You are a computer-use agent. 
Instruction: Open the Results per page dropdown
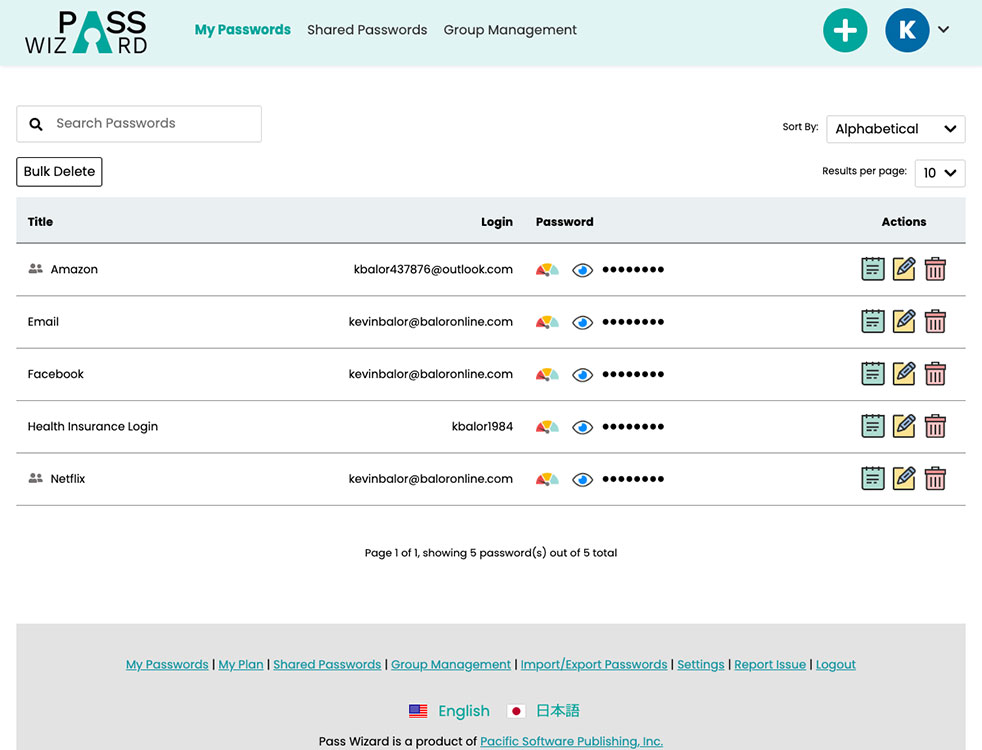click(940, 173)
